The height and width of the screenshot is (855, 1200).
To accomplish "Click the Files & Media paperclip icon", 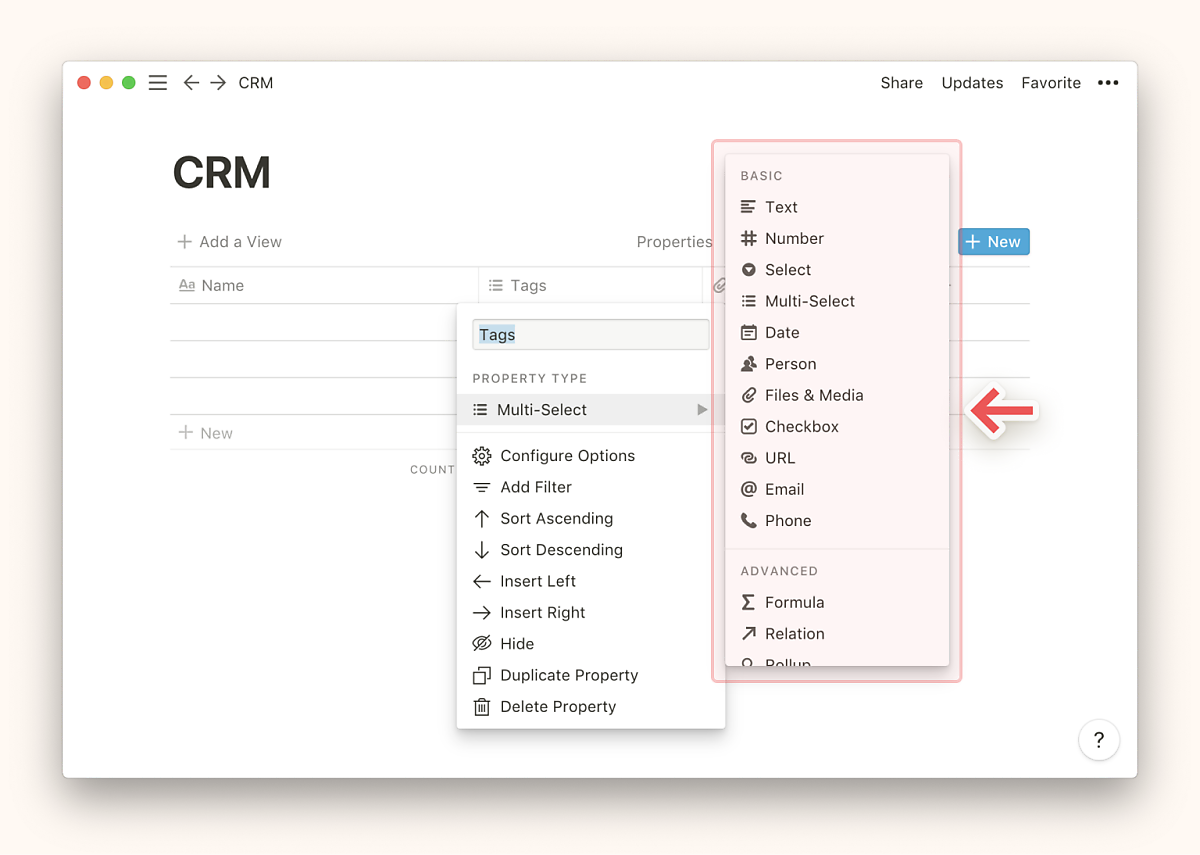I will tap(748, 395).
